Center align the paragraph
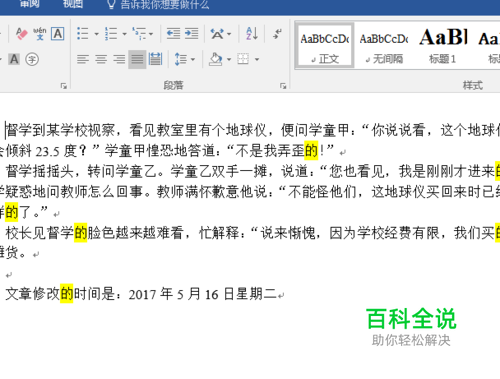The image size is (500, 379). [x=101, y=60]
